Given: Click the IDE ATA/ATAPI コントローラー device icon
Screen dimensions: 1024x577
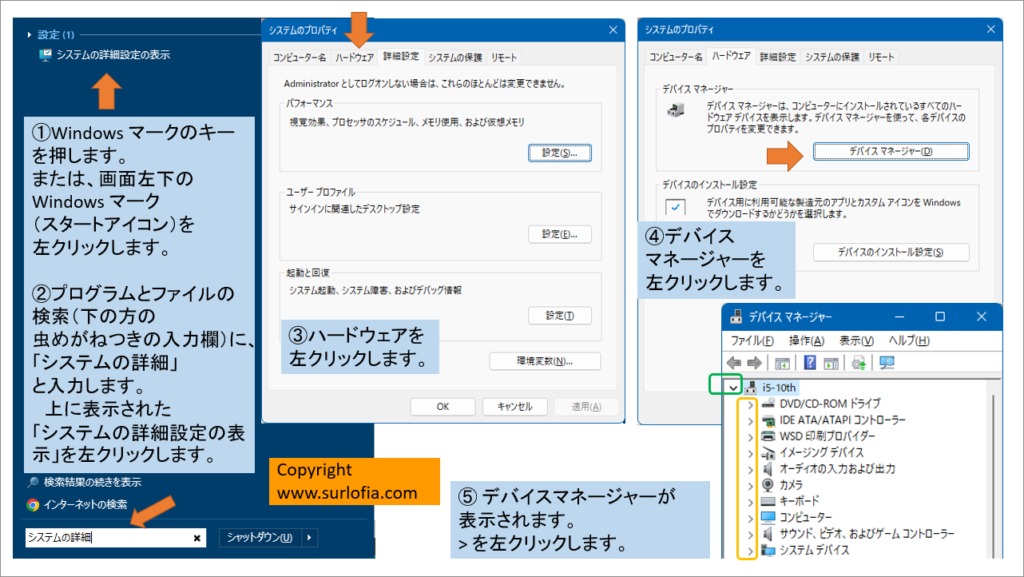Looking at the screenshot, I should (768, 421).
